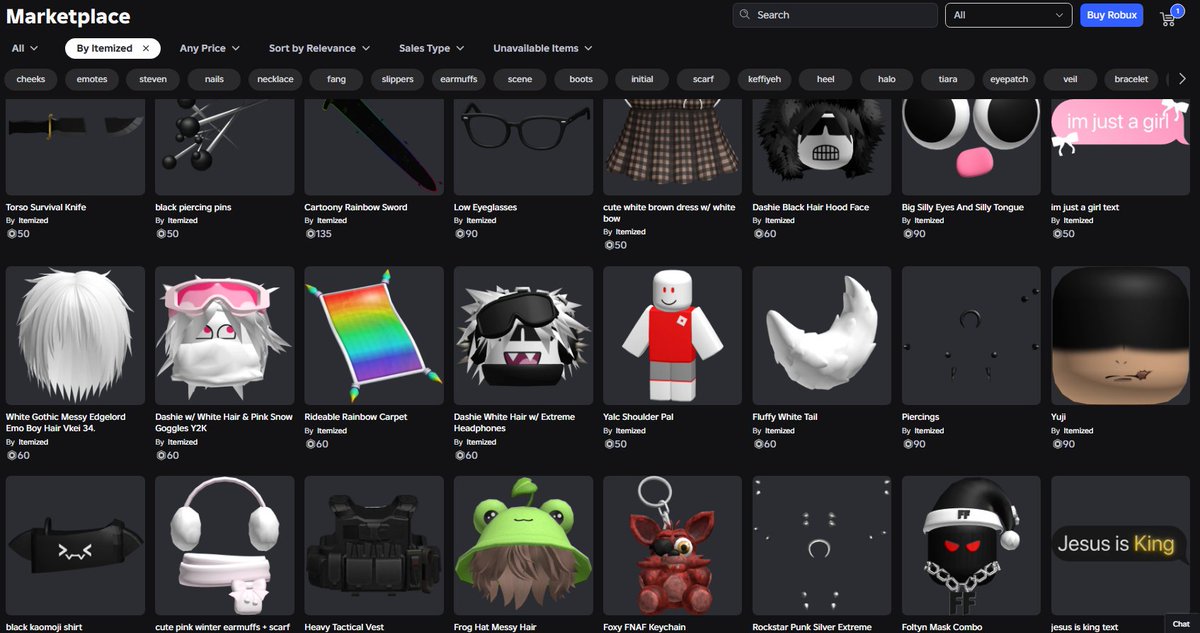The height and width of the screenshot is (633, 1200).
Task: Select the nails tag
Action: tap(214, 79)
